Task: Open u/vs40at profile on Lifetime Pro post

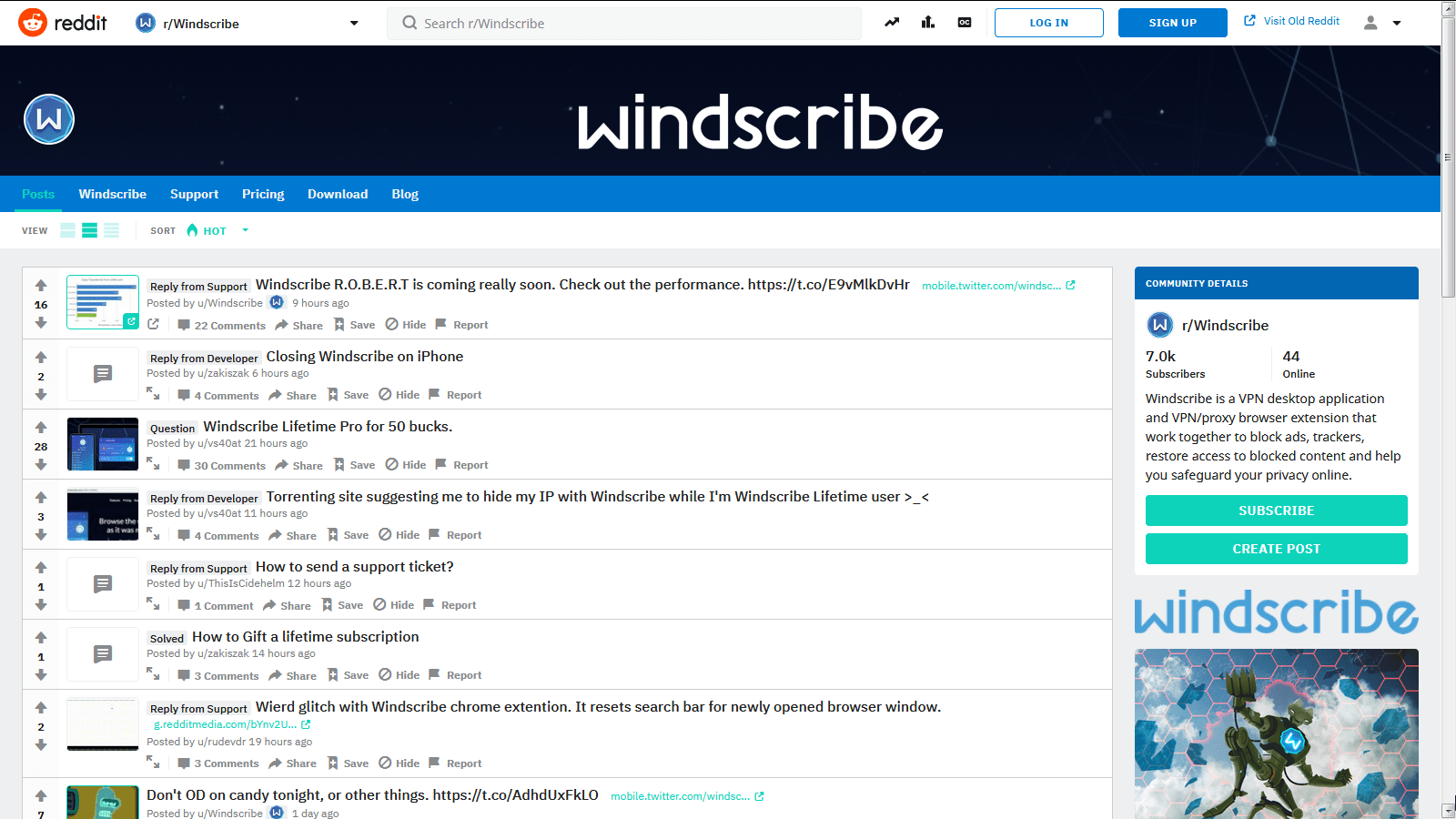Action: point(219,443)
